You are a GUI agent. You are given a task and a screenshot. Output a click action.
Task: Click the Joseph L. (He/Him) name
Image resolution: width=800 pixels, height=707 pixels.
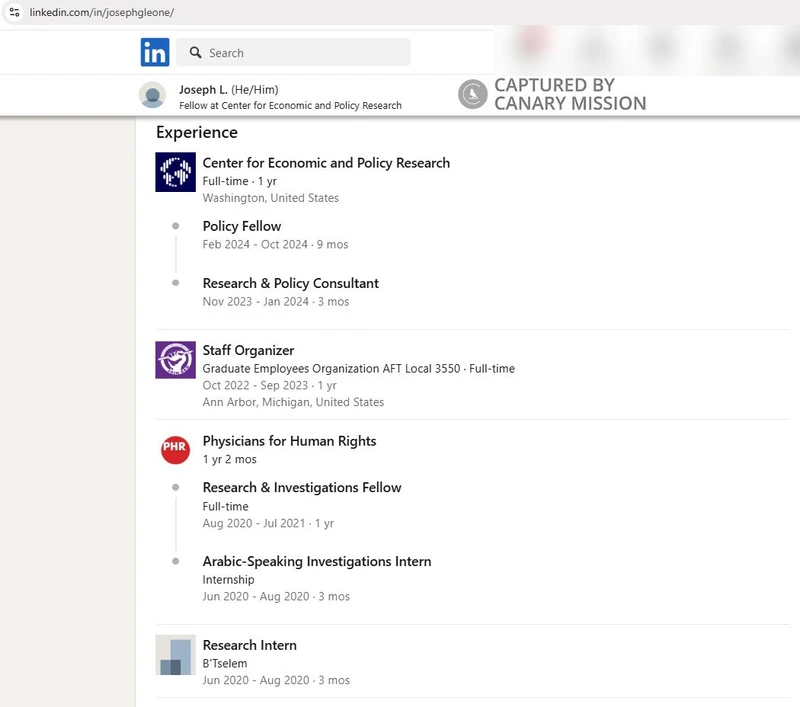229,90
